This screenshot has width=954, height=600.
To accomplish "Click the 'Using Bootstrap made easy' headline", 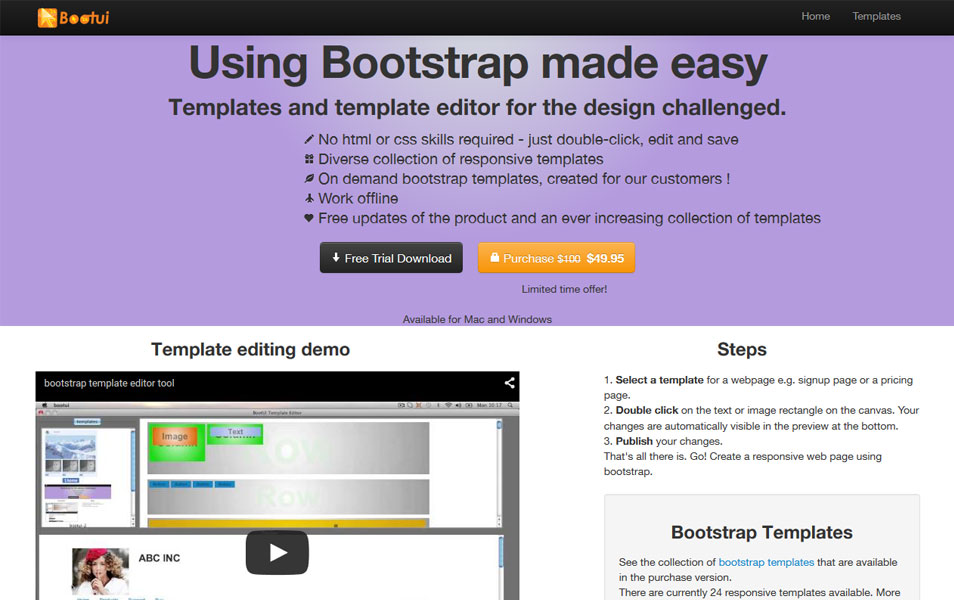I will [x=478, y=63].
